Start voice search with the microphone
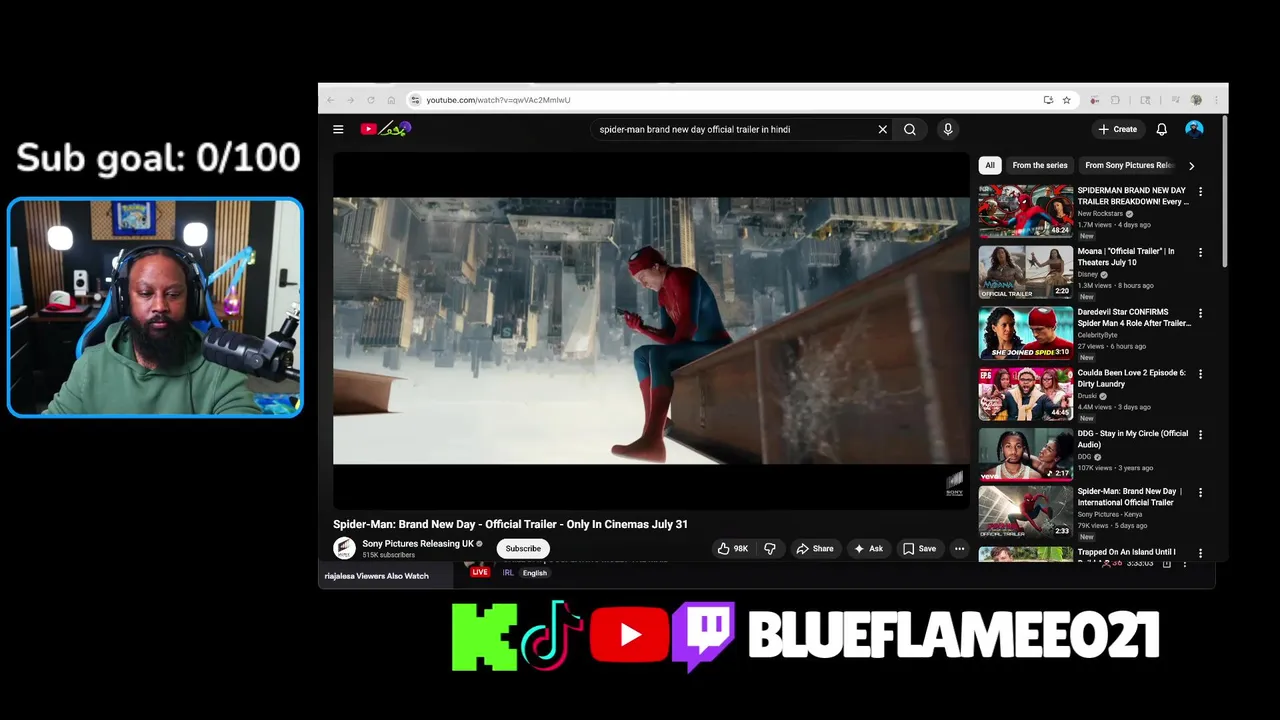 tap(948, 129)
